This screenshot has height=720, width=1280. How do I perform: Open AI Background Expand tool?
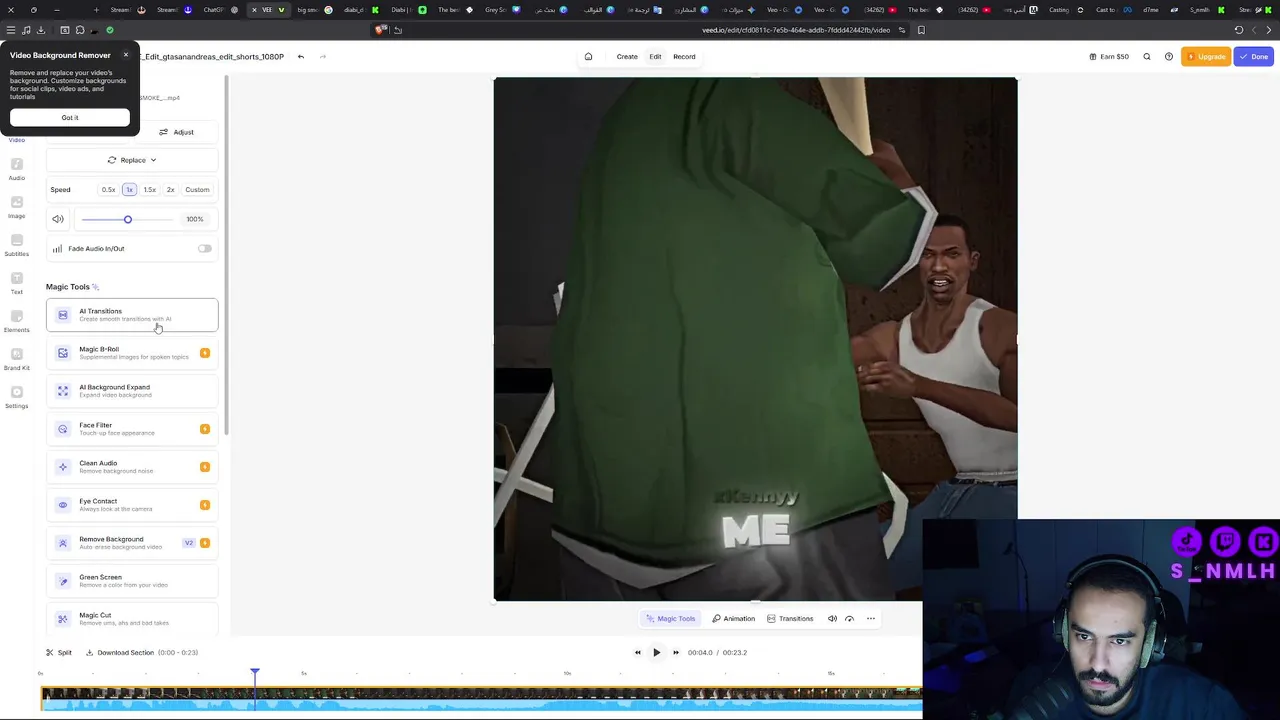(x=132, y=391)
